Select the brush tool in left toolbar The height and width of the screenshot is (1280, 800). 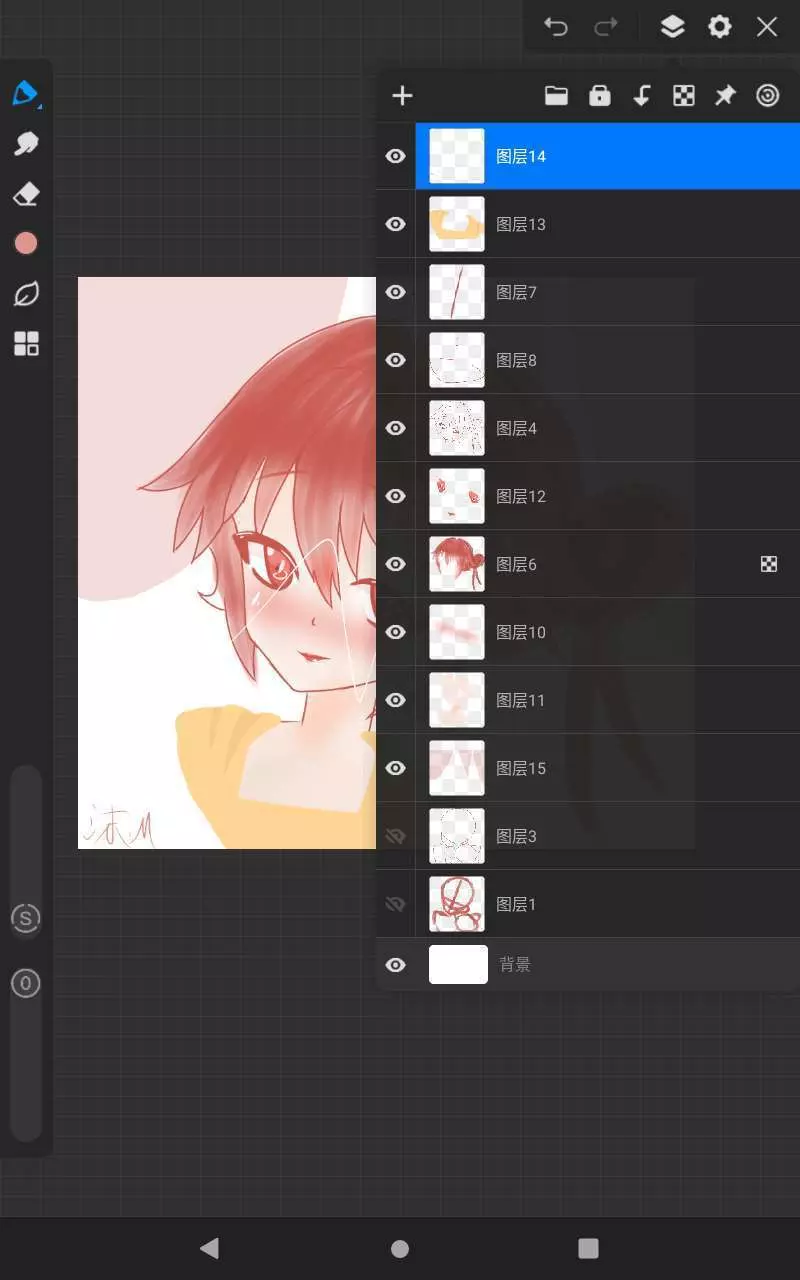click(x=25, y=94)
